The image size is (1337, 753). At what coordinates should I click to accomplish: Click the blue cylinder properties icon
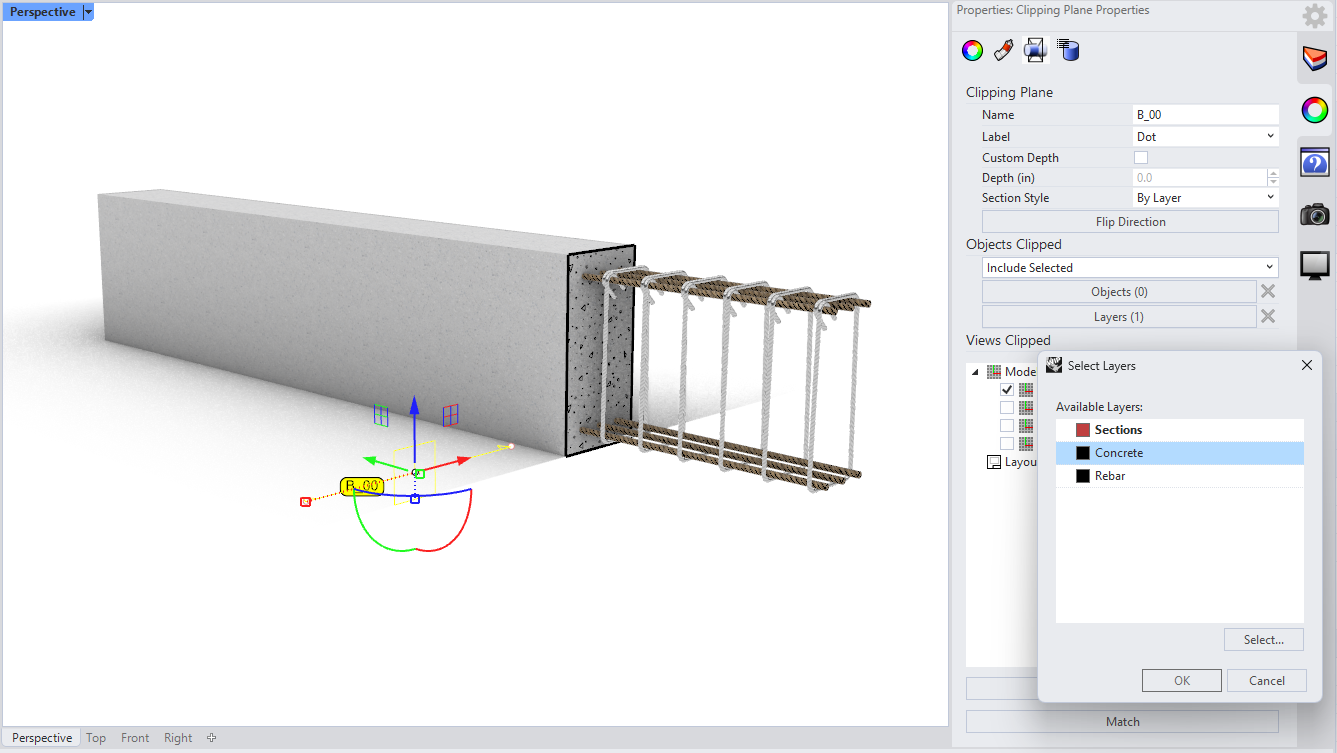1068,50
